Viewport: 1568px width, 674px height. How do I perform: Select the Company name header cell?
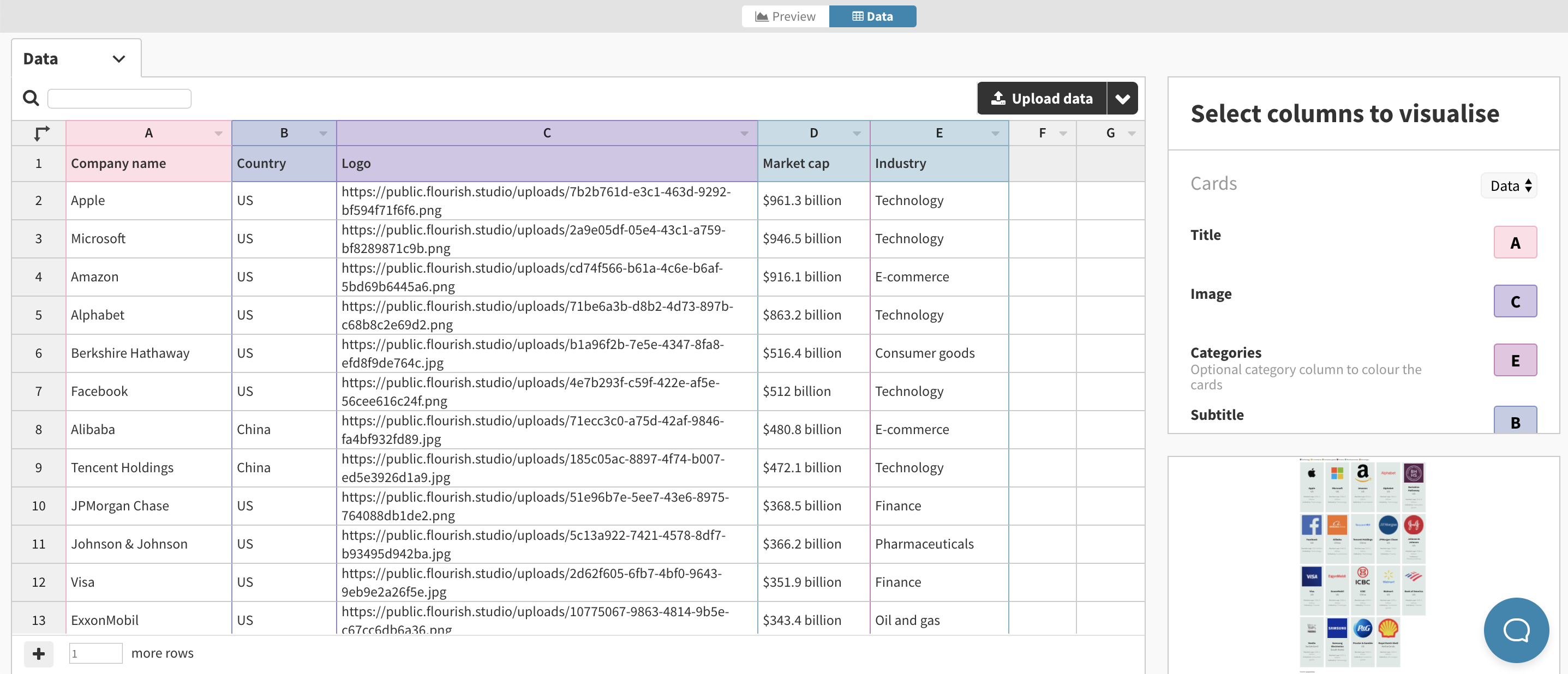[148, 164]
